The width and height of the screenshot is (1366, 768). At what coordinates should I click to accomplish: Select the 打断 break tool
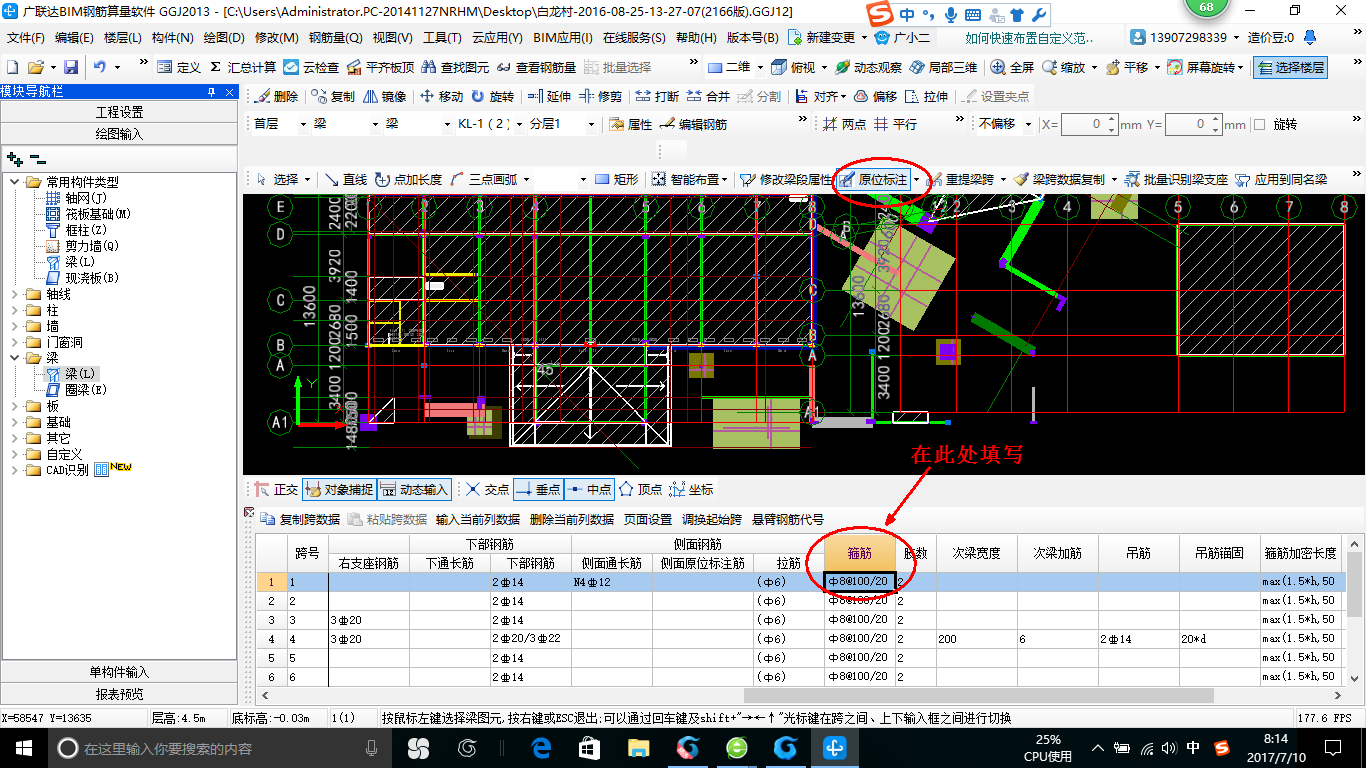[658, 96]
